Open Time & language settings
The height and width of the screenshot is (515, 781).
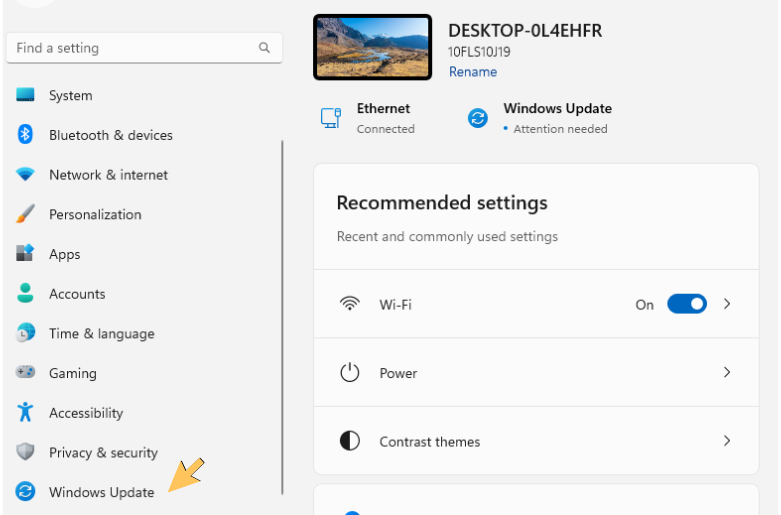tap(102, 334)
